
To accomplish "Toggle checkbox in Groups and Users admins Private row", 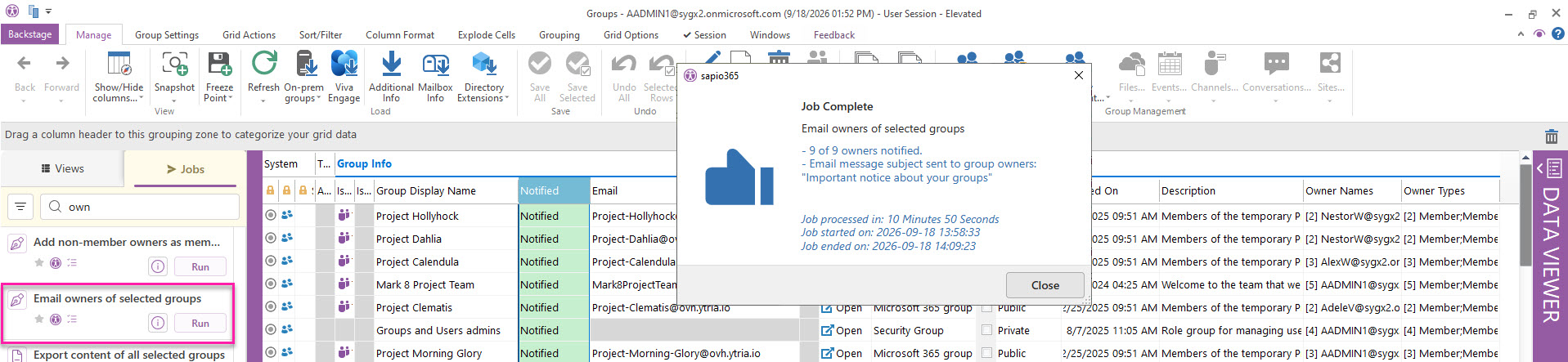I will coord(987,330).
